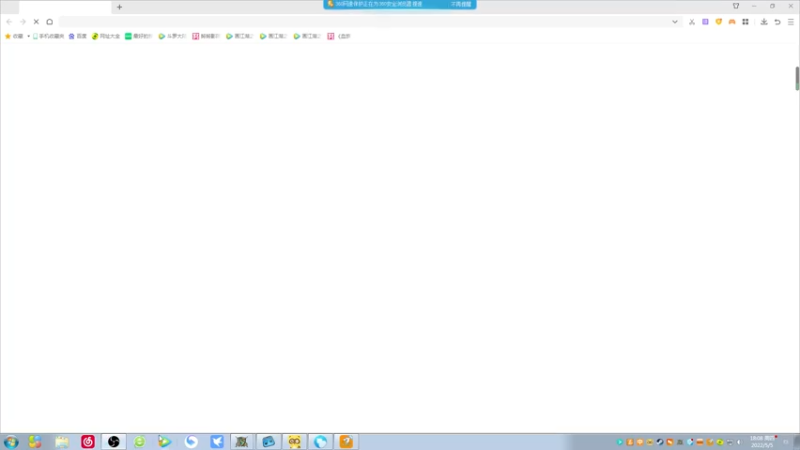This screenshot has height=450, width=800.
Task: Expand the small arrow beside 收藏
Action: [28, 36]
